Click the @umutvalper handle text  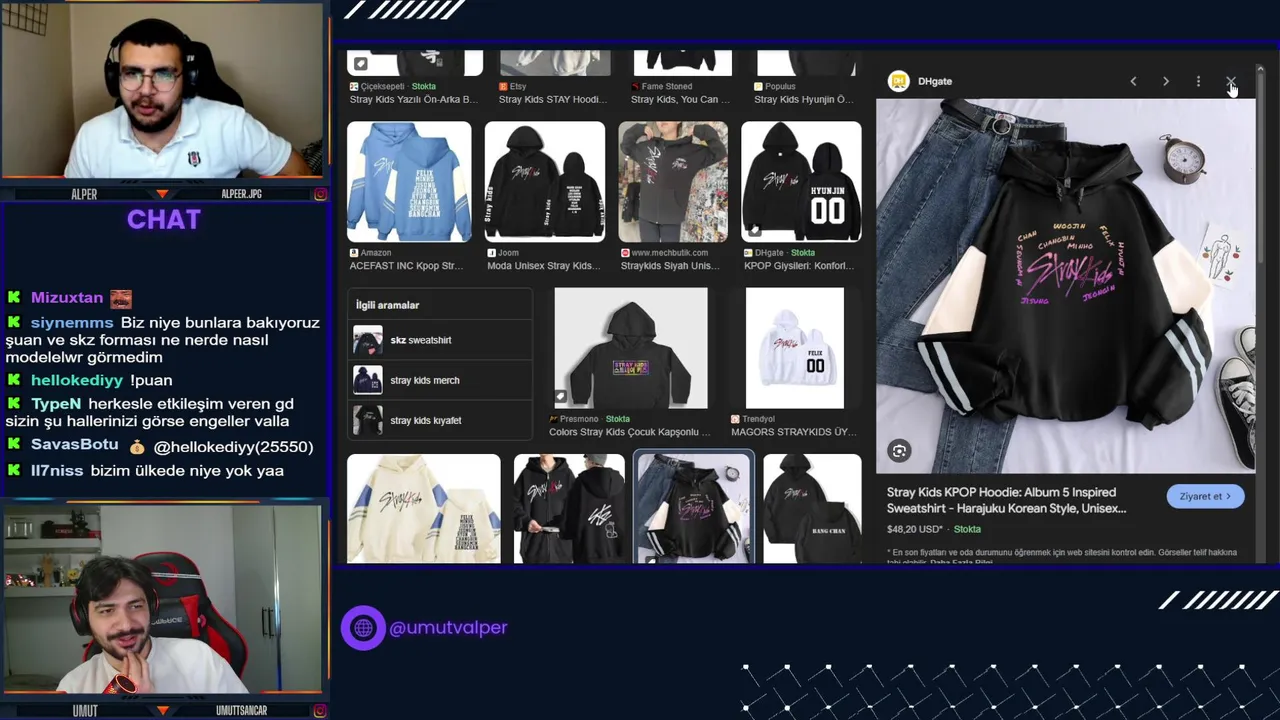point(448,628)
